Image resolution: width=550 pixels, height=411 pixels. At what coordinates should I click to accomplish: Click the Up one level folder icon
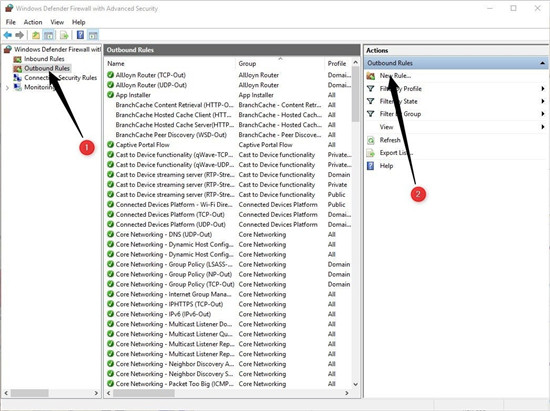(36, 35)
